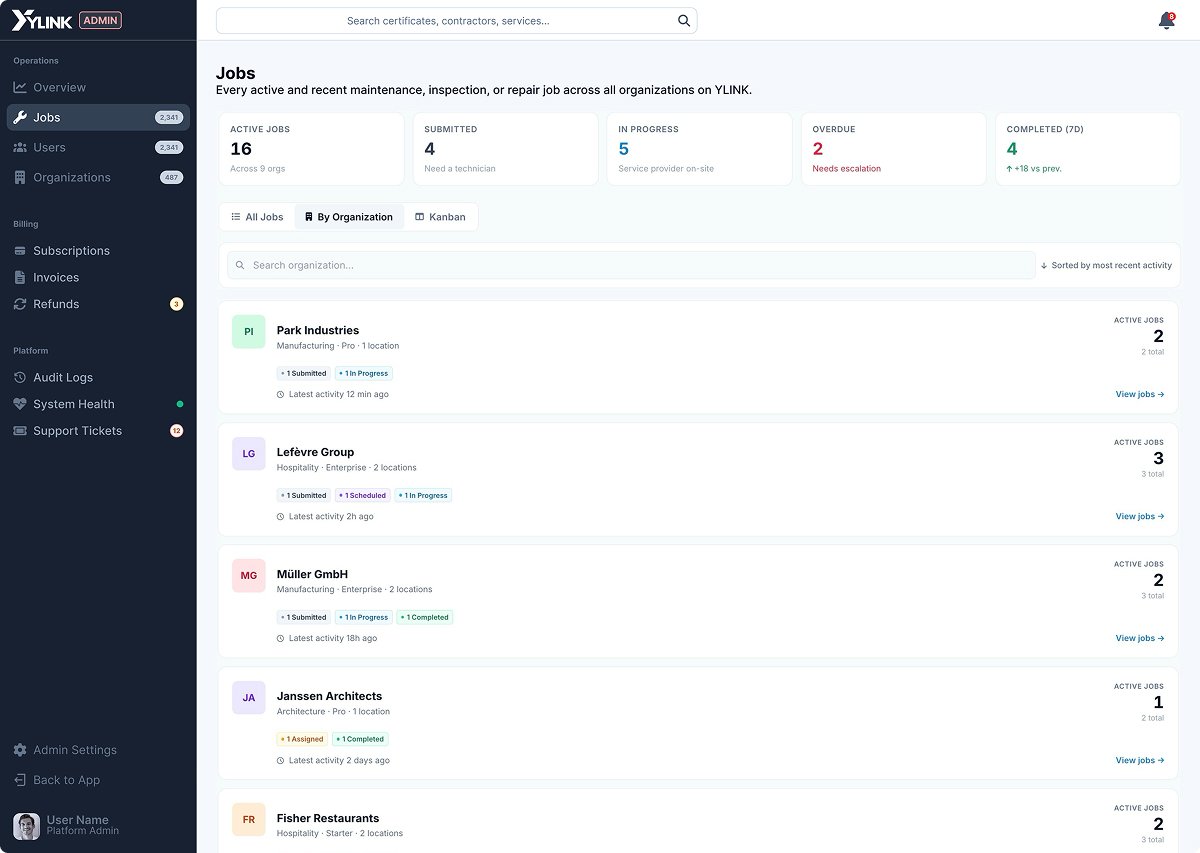
Task: Click the Organizations building icon
Action: [x=20, y=177]
